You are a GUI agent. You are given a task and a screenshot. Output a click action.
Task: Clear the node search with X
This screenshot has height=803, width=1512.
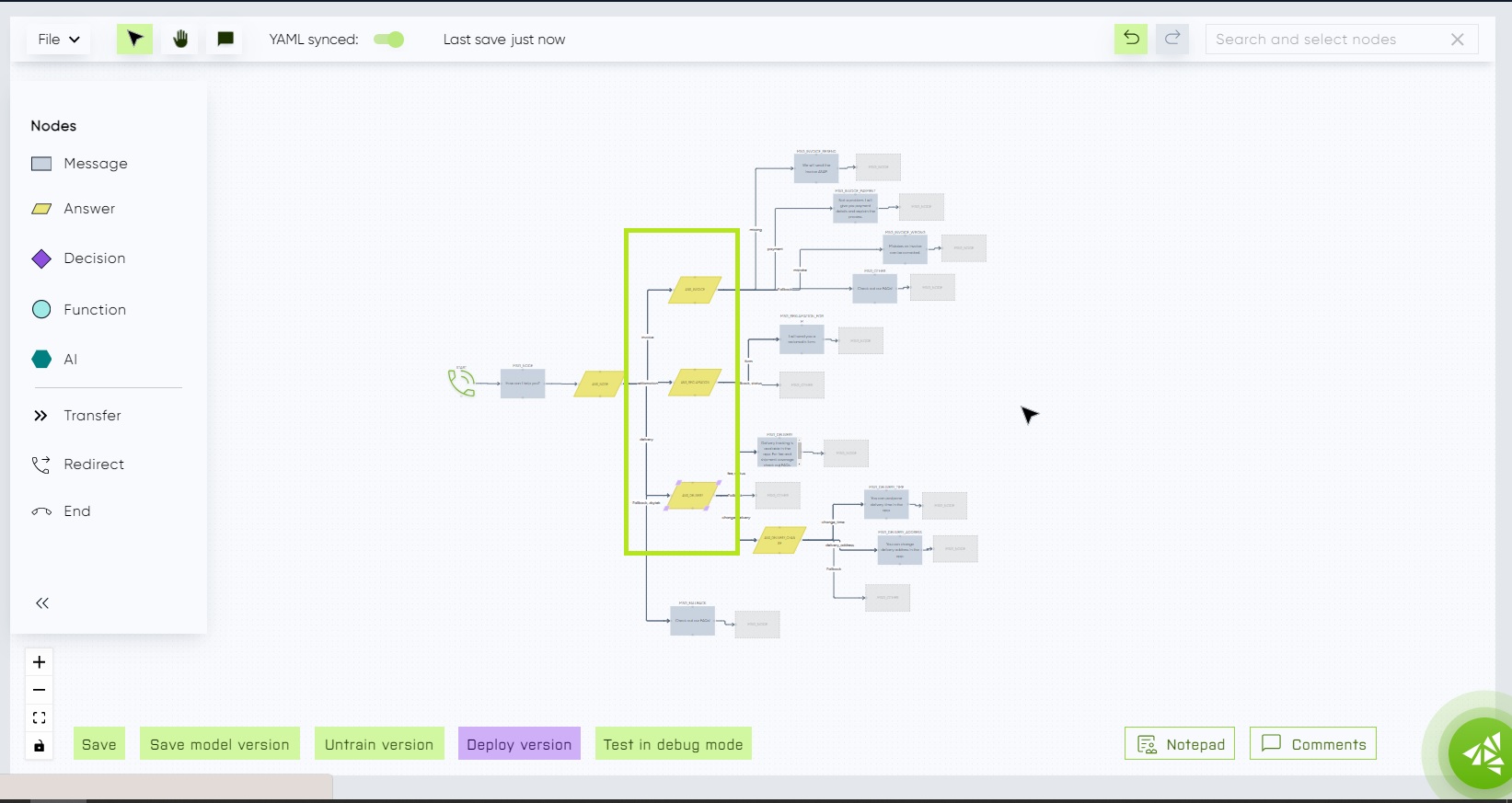point(1458,40)
